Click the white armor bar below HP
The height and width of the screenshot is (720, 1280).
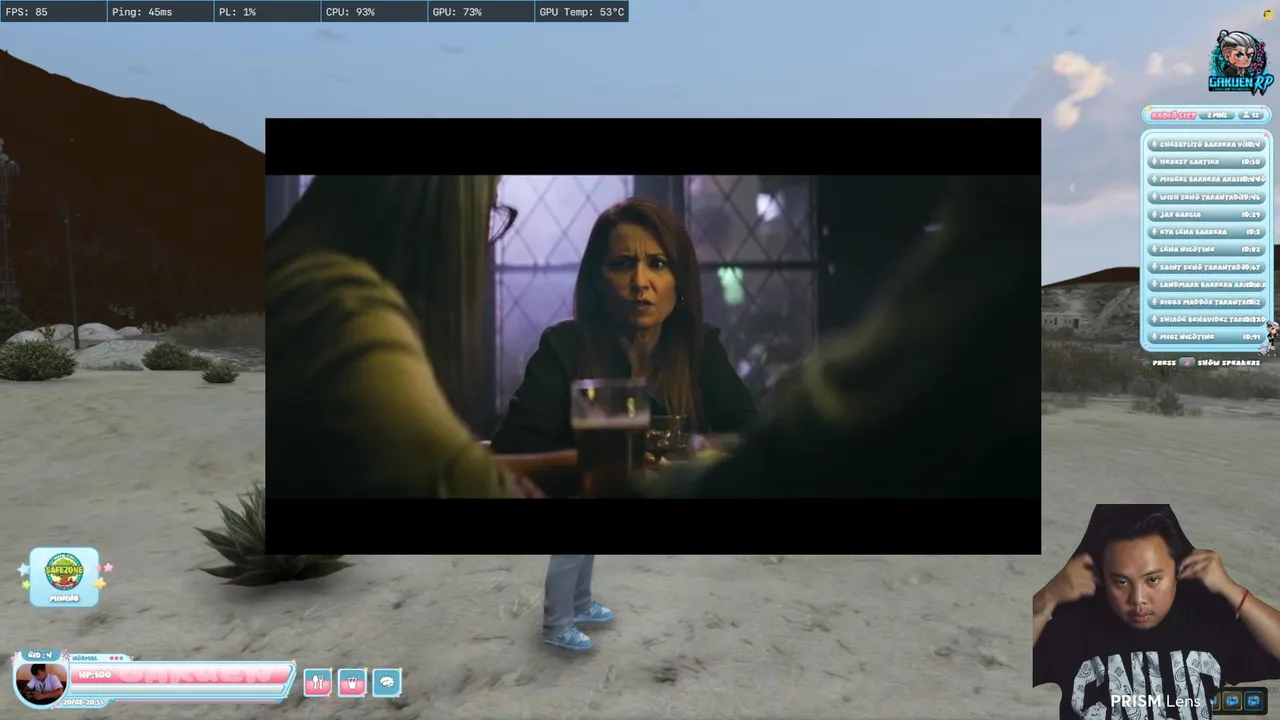pyautogui.click(x=177, y=689)
